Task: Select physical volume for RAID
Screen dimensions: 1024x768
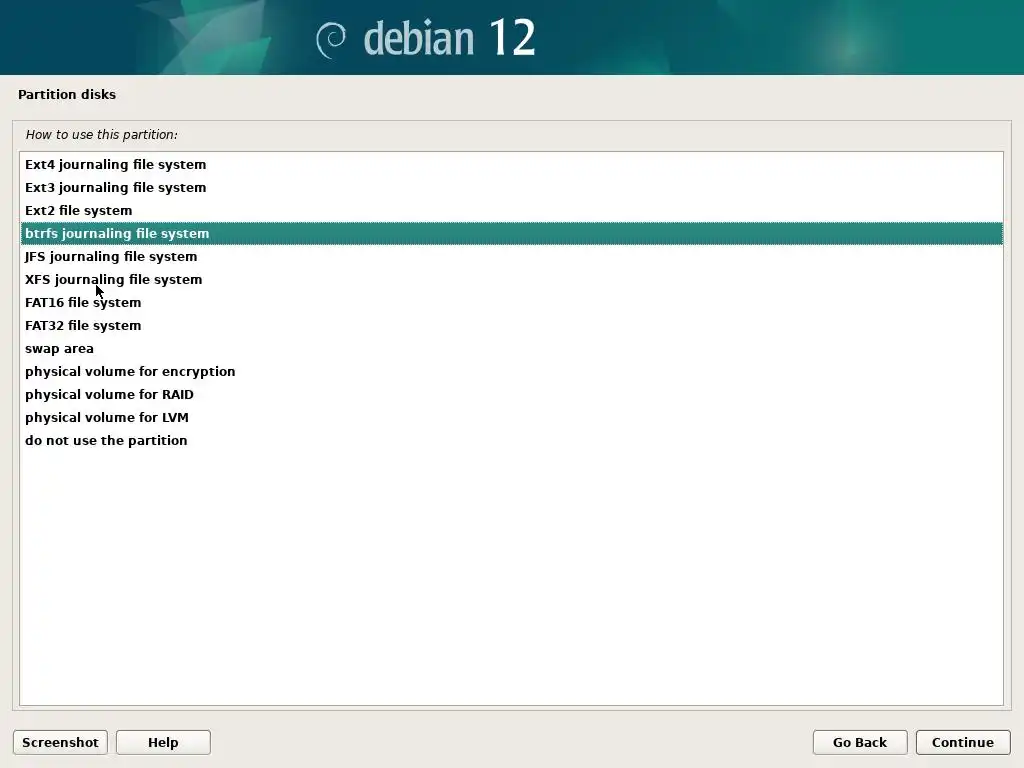Action: click(511, 394)
